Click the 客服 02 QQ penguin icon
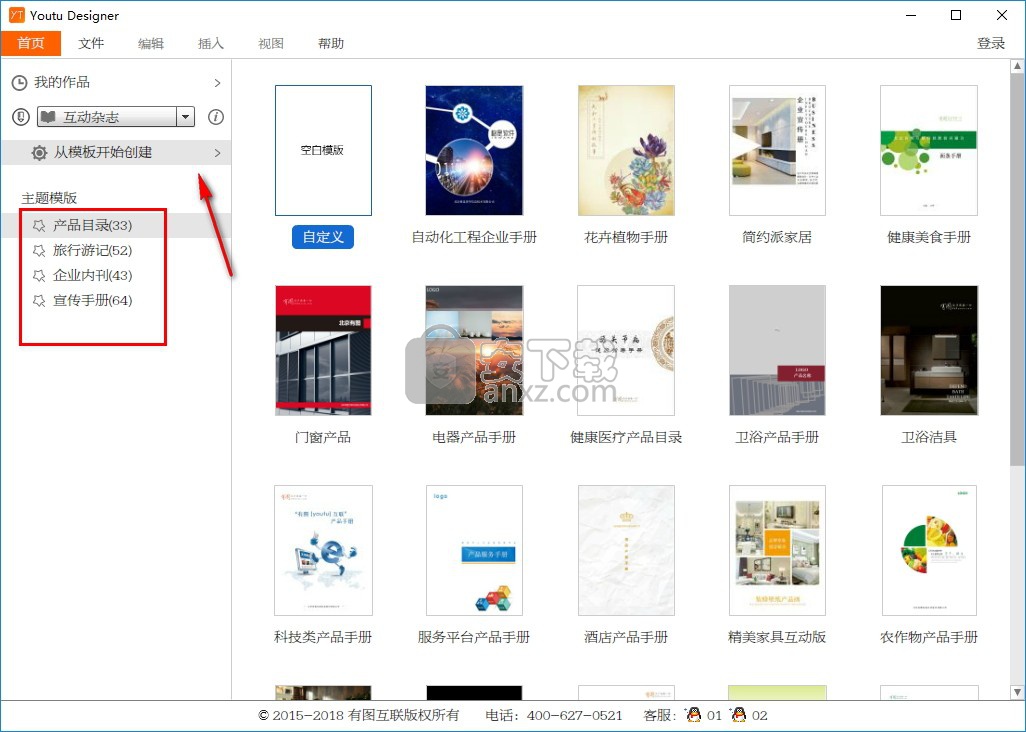The image size is (1026, 732). (739, 714)
